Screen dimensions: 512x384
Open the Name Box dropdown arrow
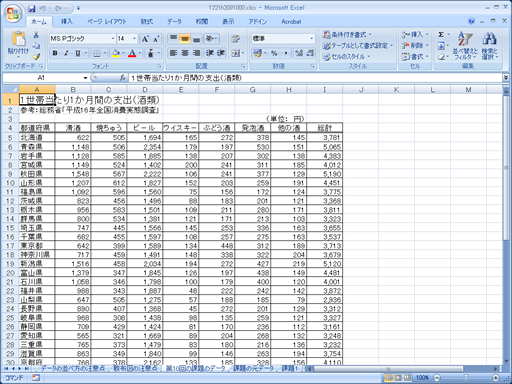[x=85, y=78]
